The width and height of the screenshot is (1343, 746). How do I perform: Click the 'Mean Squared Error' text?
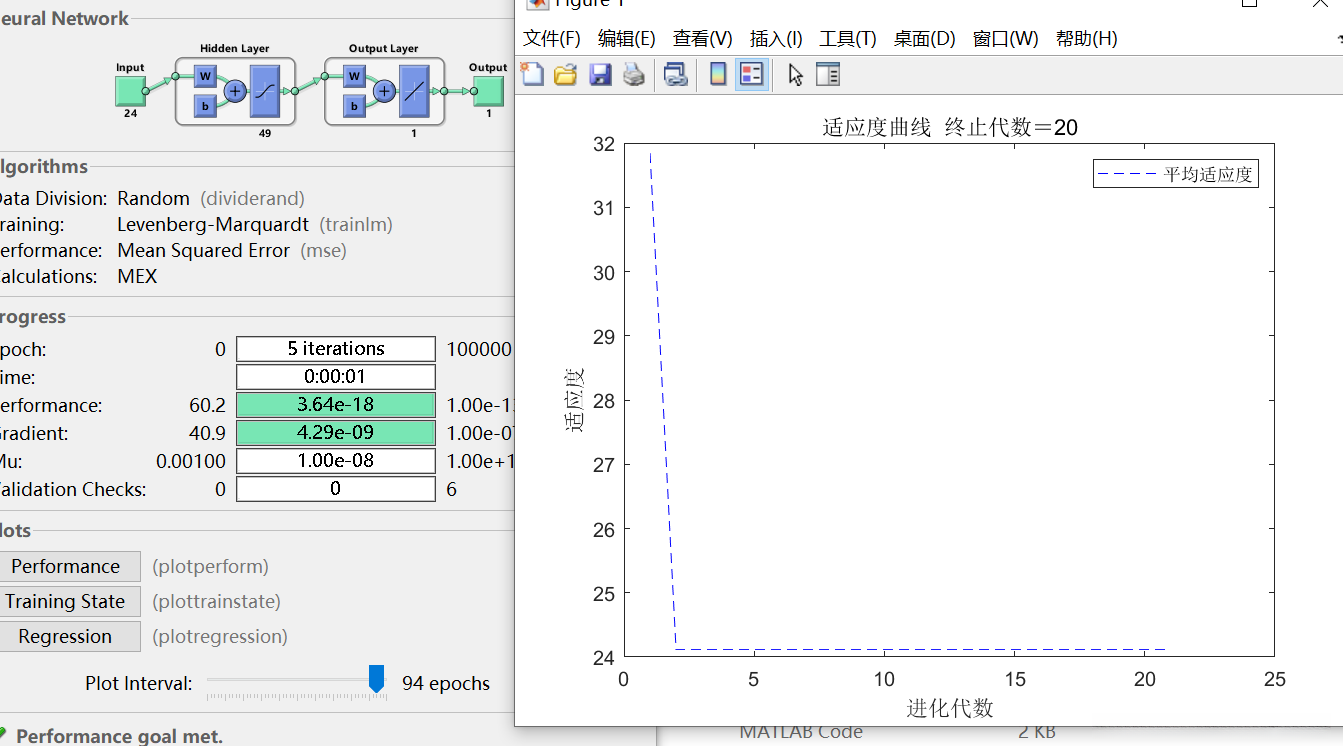point(204,251)
